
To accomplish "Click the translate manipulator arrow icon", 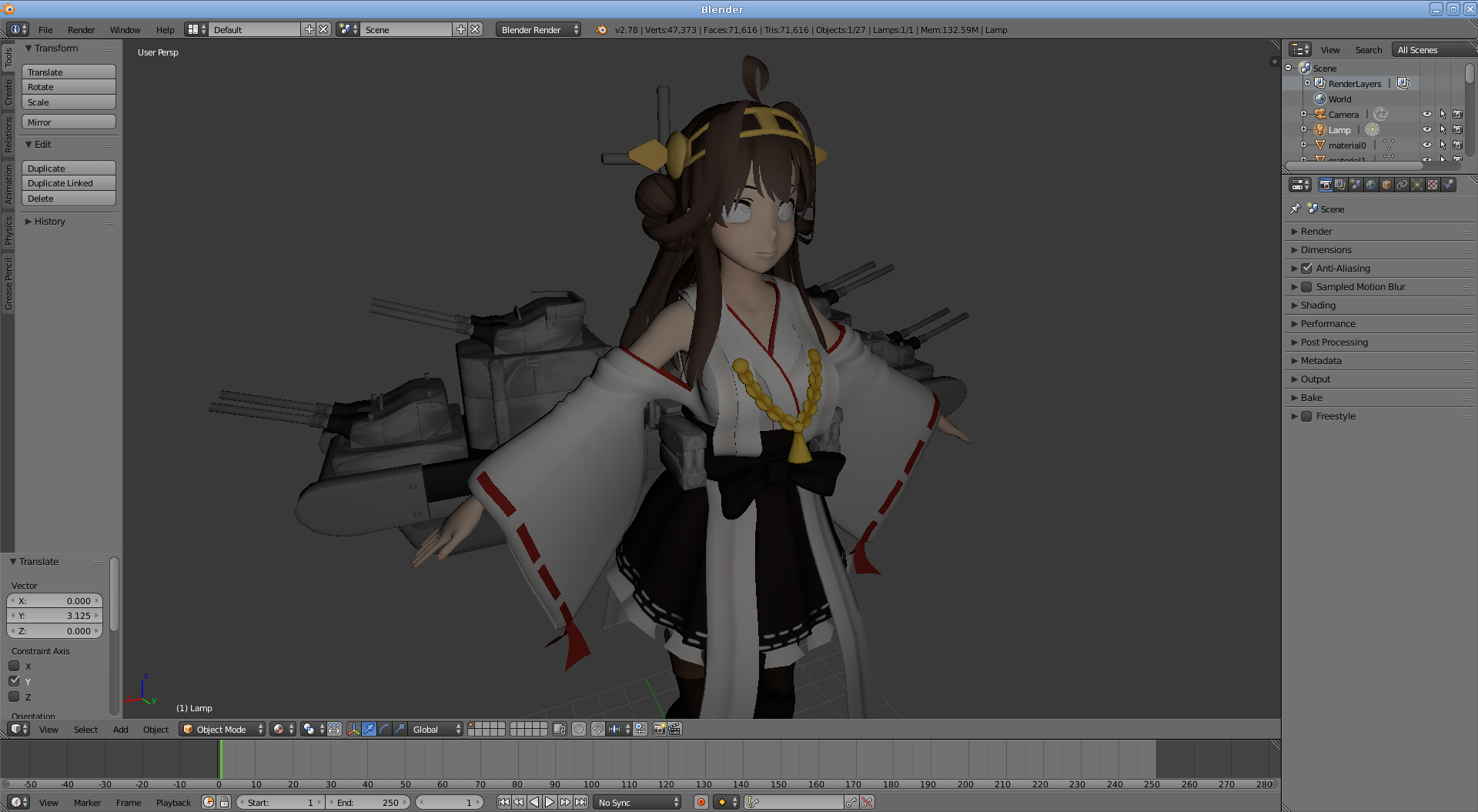I will (x=369, y=729).
